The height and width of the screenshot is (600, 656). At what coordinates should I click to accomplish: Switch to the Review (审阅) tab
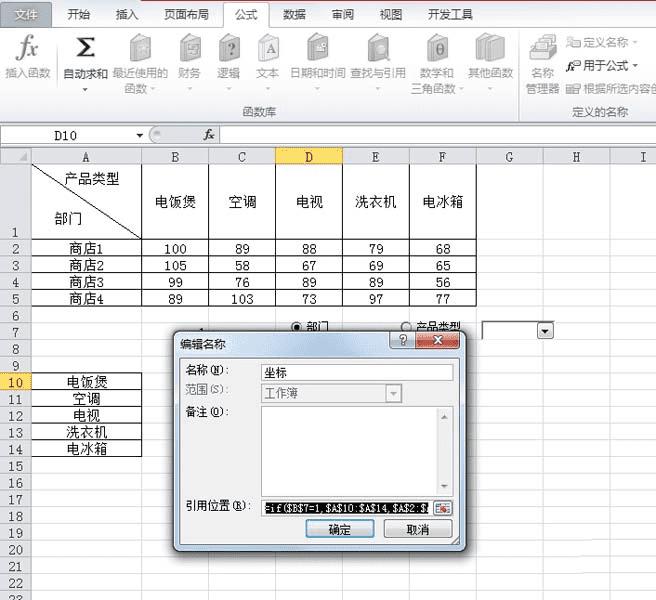tap(343, 15)
